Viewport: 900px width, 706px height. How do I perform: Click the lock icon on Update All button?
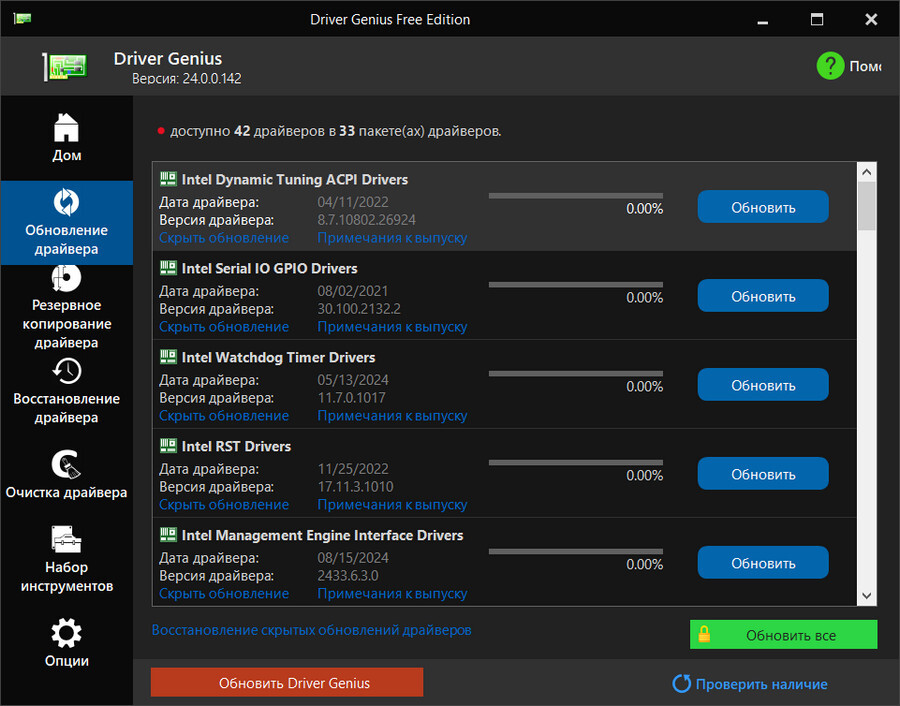[x=704, y=634]
